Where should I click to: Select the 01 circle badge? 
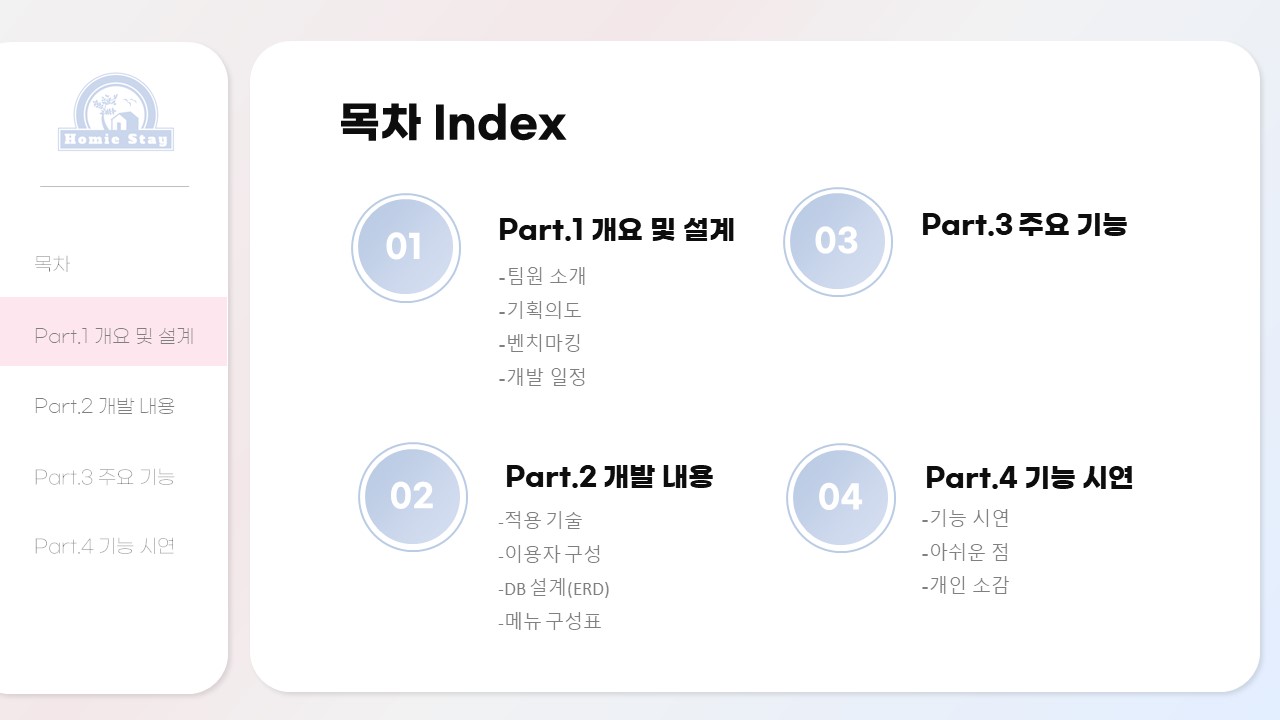coord(405,248)
